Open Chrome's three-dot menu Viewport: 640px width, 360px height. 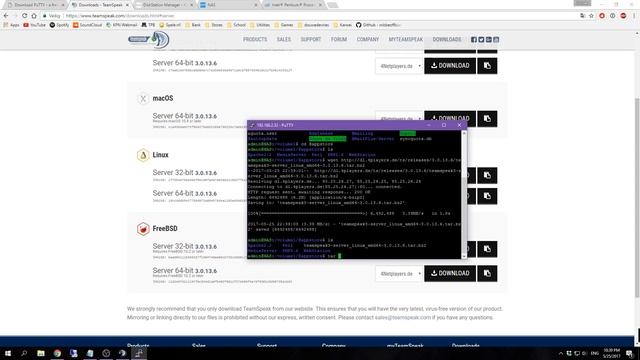634,16
